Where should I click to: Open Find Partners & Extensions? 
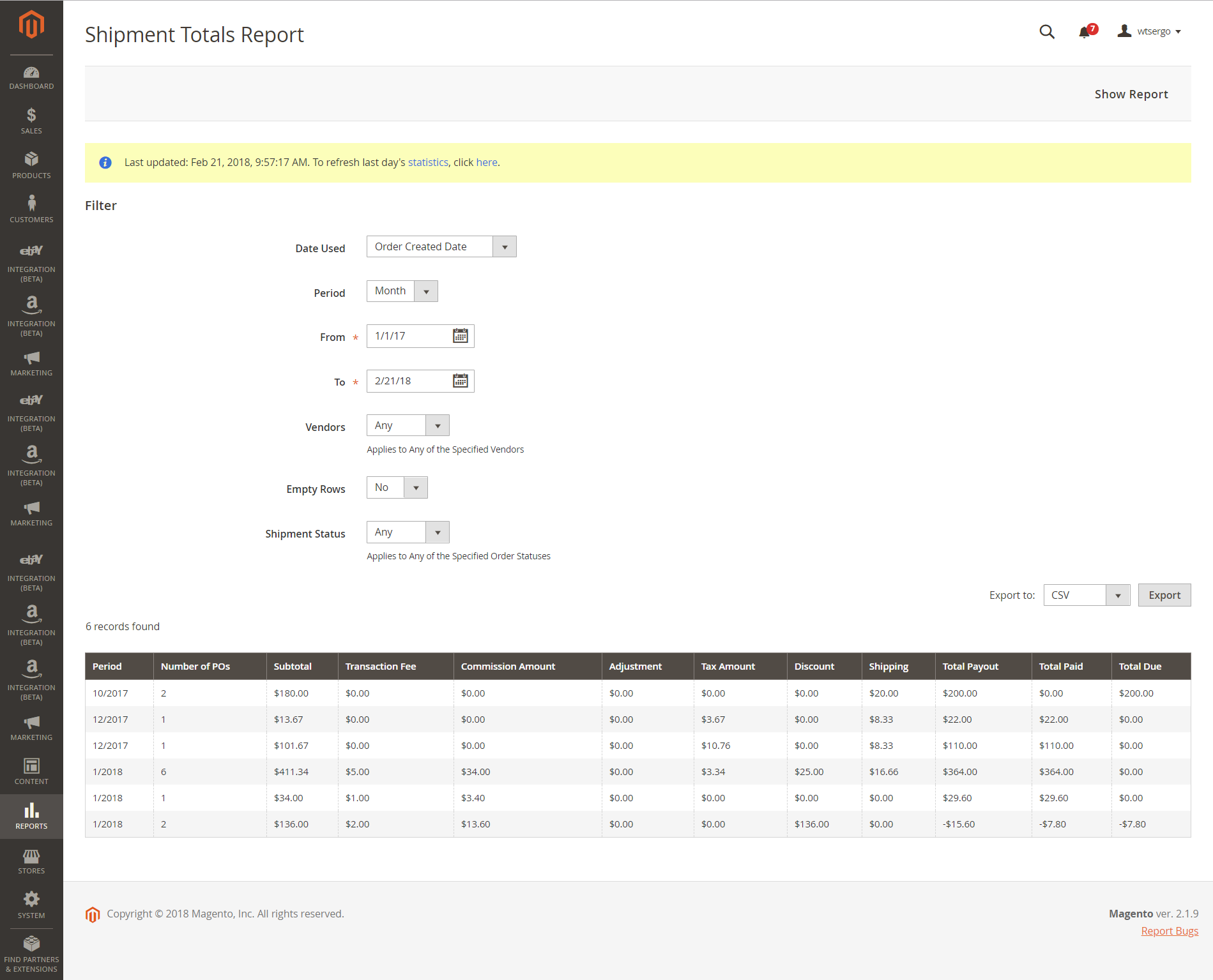click(x=31, y=954)
